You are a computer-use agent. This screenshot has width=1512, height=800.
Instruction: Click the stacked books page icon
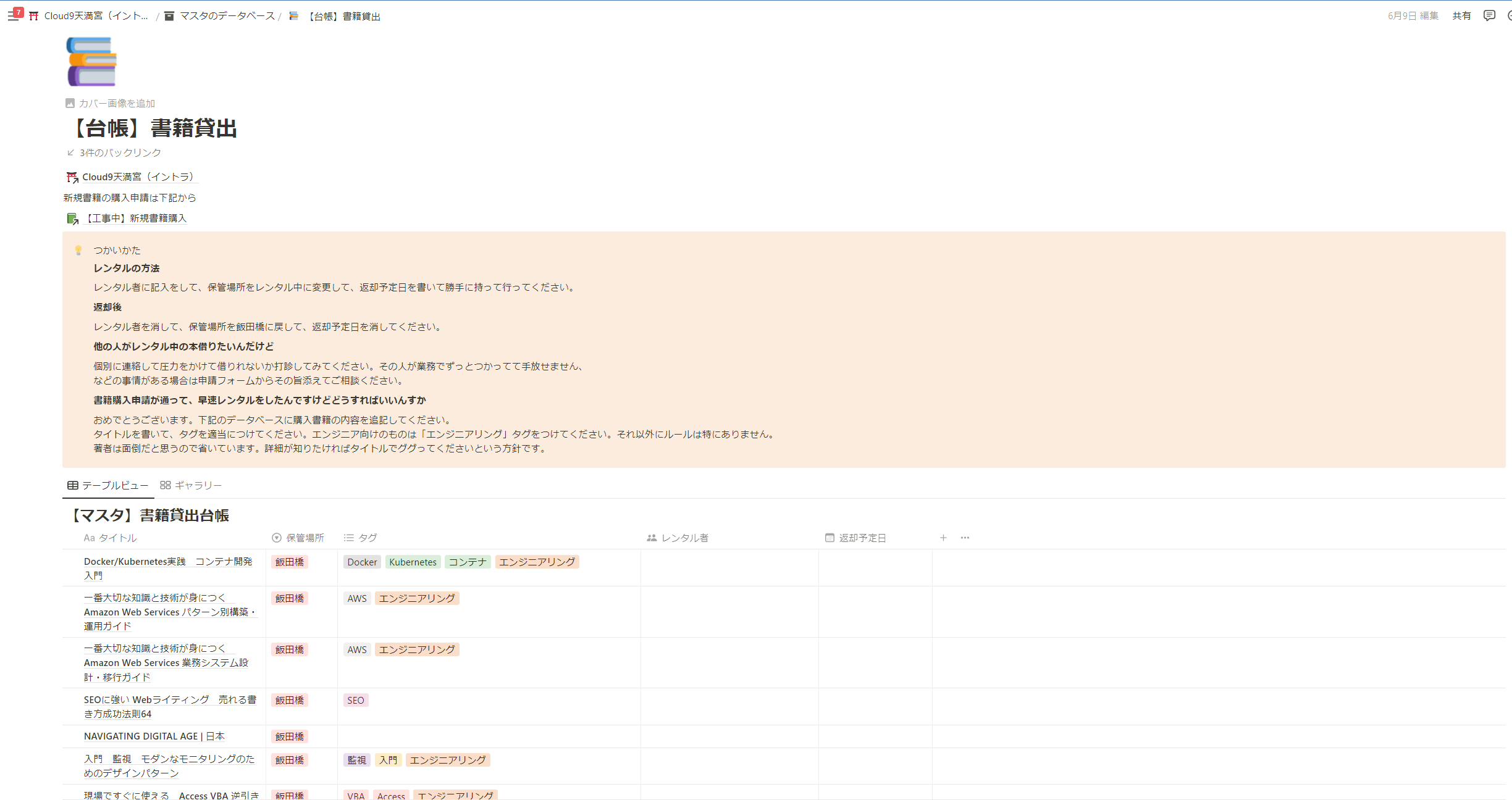tap(91, 62)
